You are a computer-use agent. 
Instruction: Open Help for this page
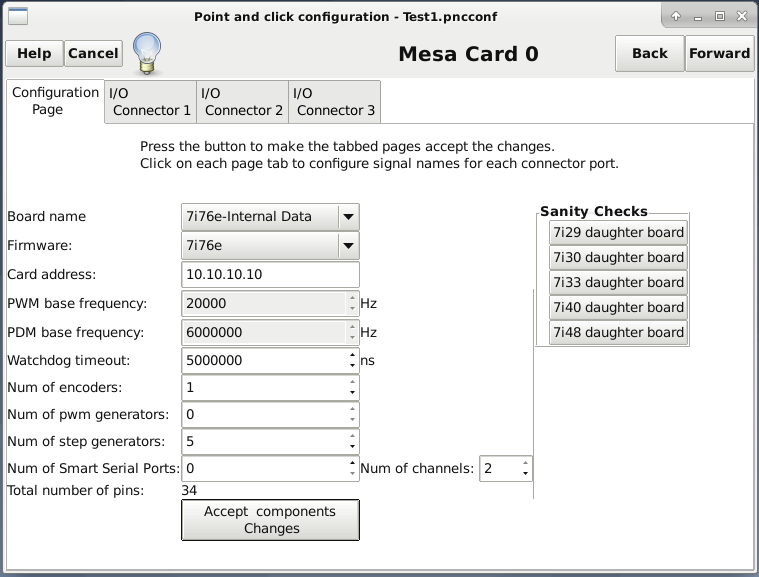point(34,53)
